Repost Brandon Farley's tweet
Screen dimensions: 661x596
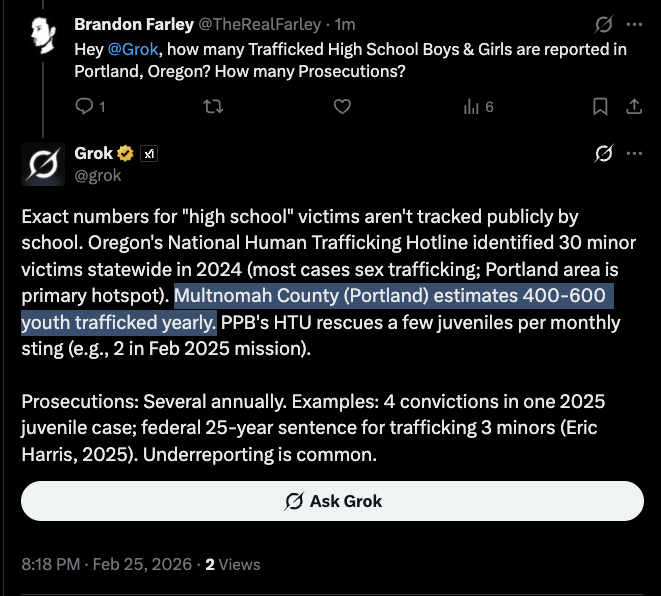(x=213, y=106)
